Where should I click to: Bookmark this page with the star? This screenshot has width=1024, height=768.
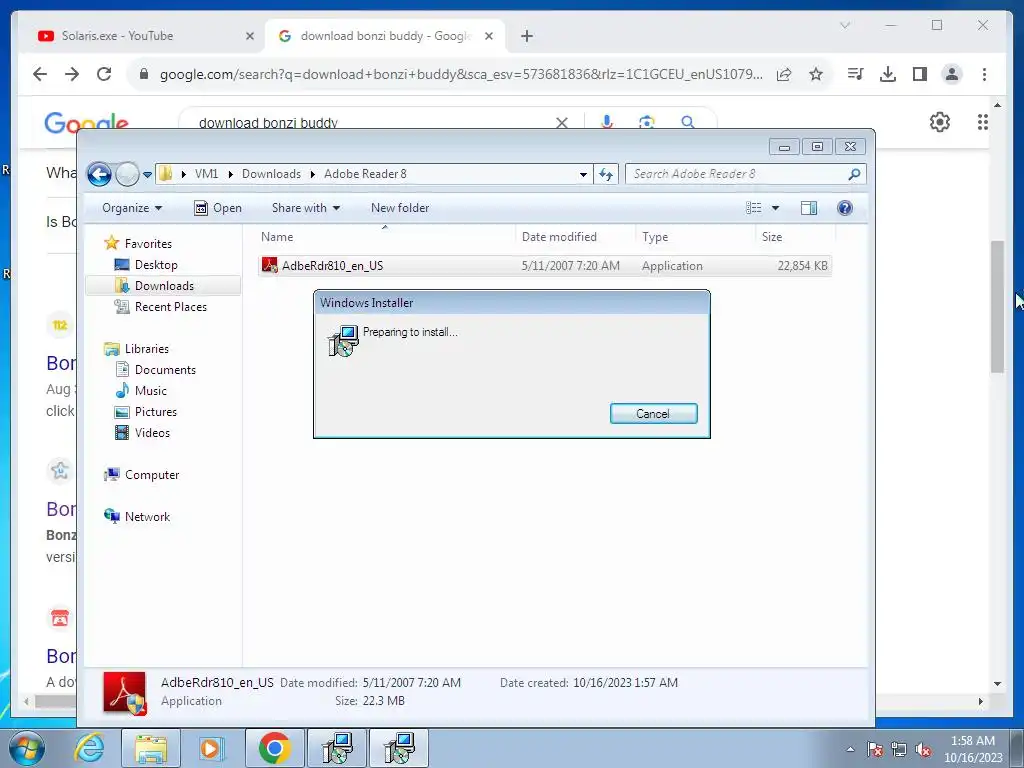(816, 74)
